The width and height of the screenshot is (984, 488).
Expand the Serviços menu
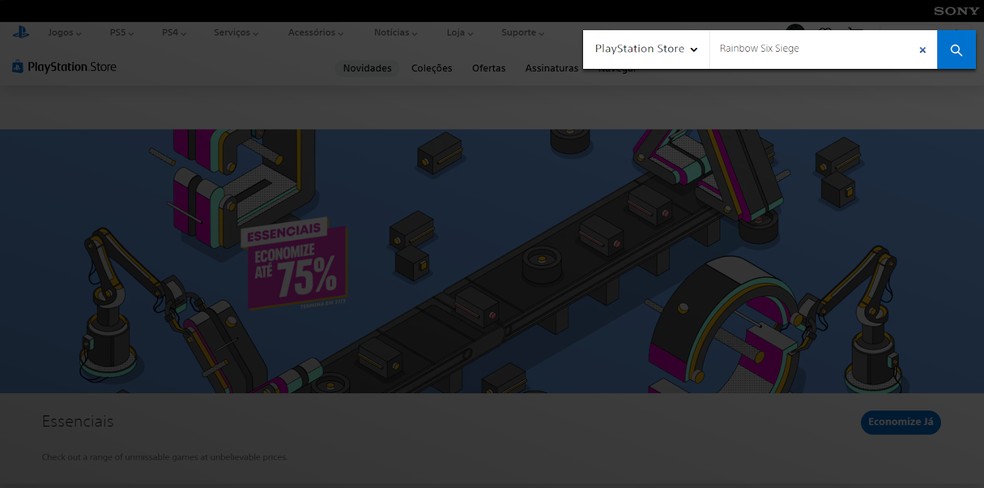tap(236, 33)
